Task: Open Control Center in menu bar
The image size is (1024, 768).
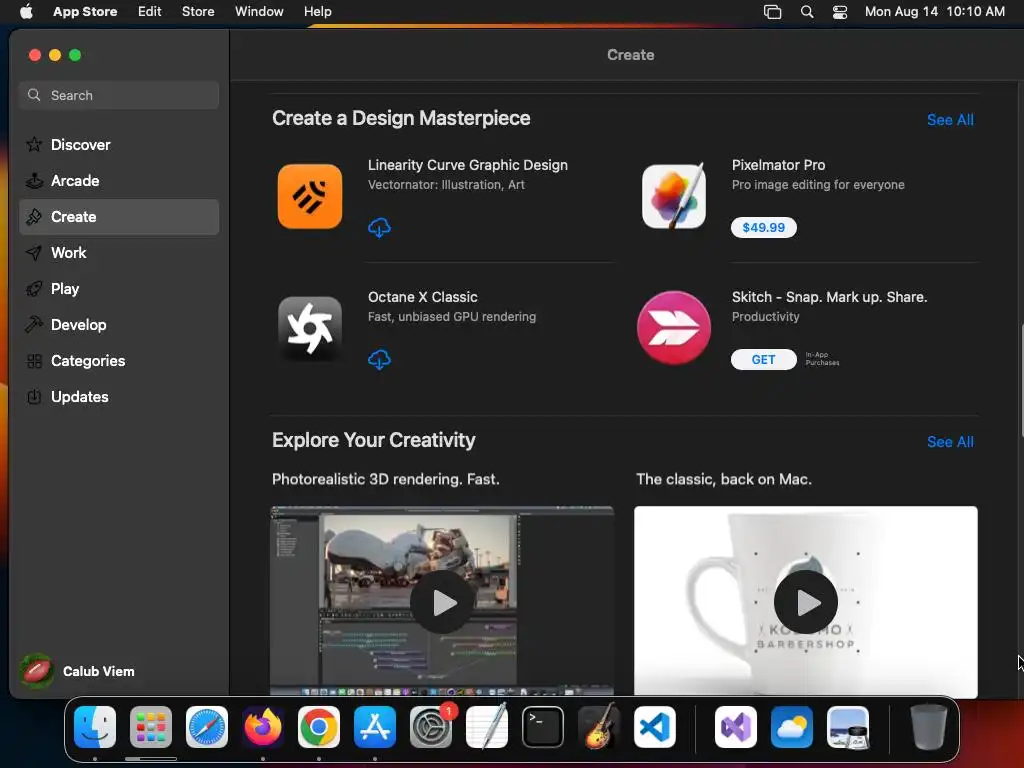Action: [840, 12]
